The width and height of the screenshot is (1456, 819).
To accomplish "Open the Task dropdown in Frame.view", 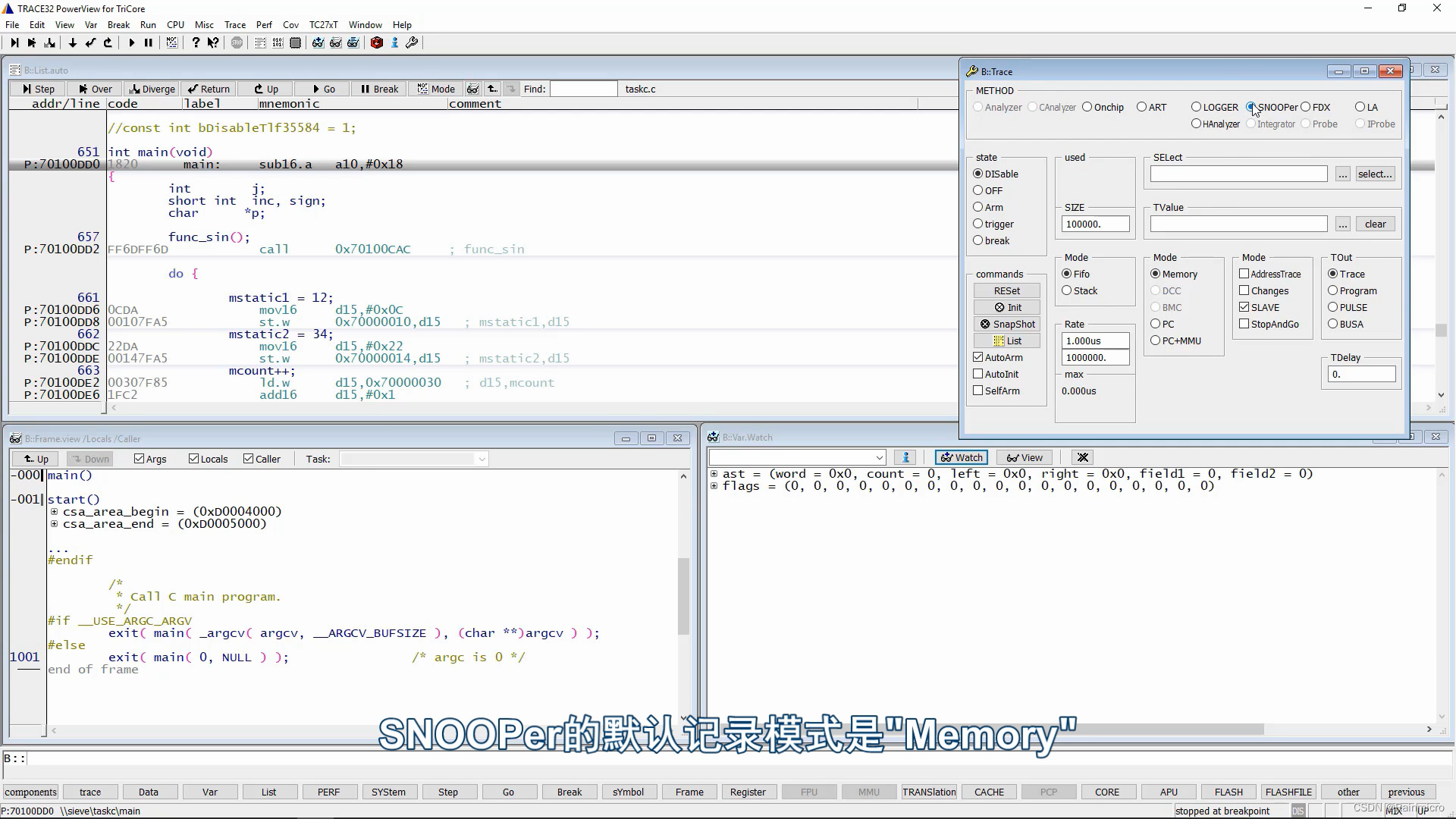I will tap(482, 459).
